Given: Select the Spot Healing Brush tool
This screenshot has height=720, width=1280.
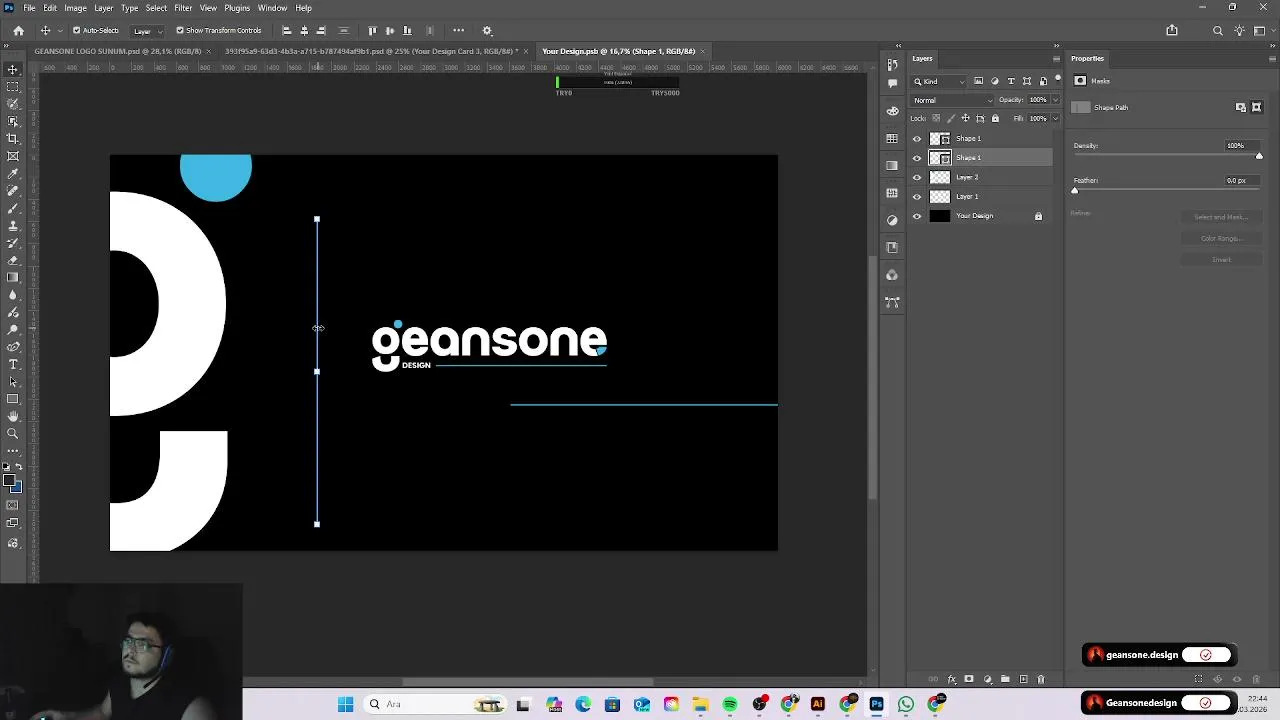Looking at the screenshot, I should pyautogui.click(x=13, y=191).
